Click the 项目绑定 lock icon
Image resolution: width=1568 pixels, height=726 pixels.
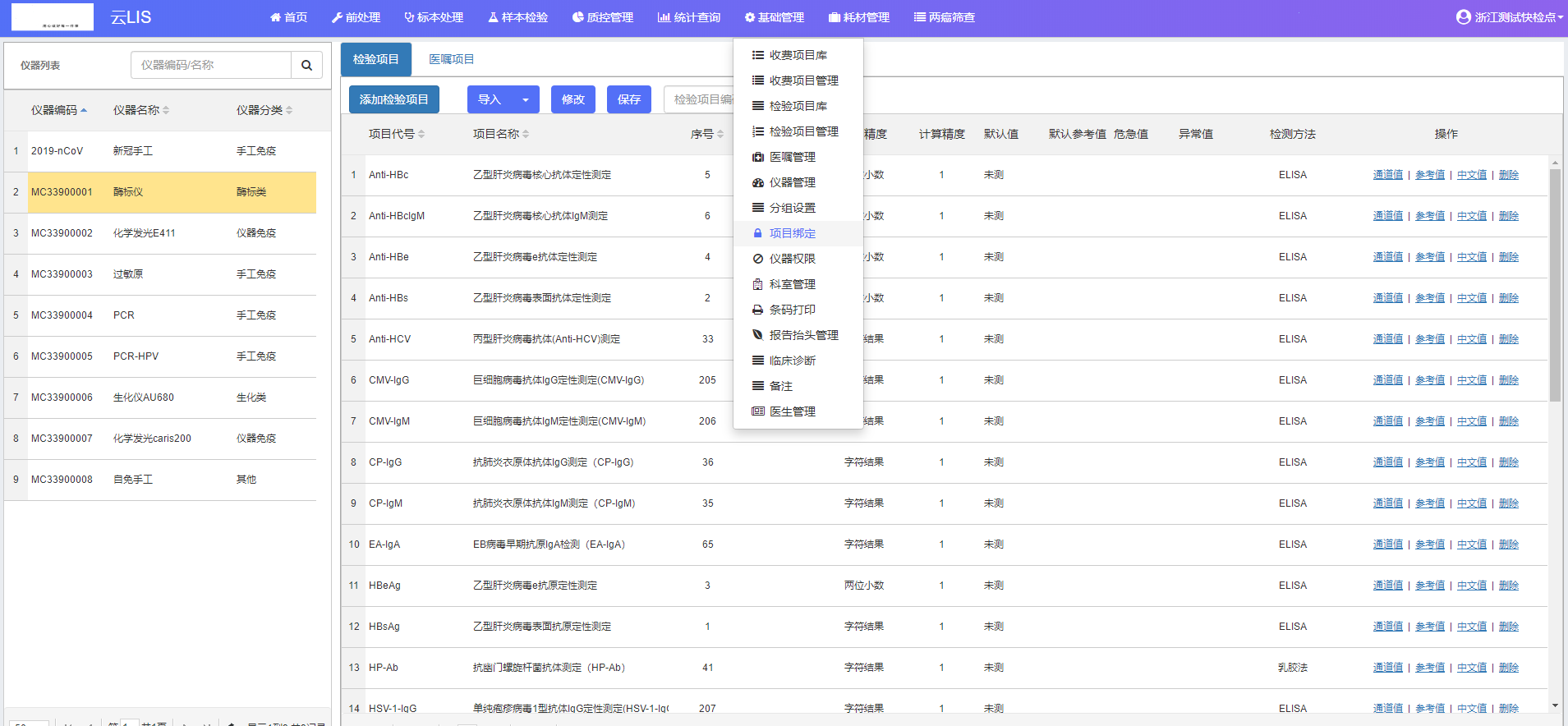click(758, 233)
